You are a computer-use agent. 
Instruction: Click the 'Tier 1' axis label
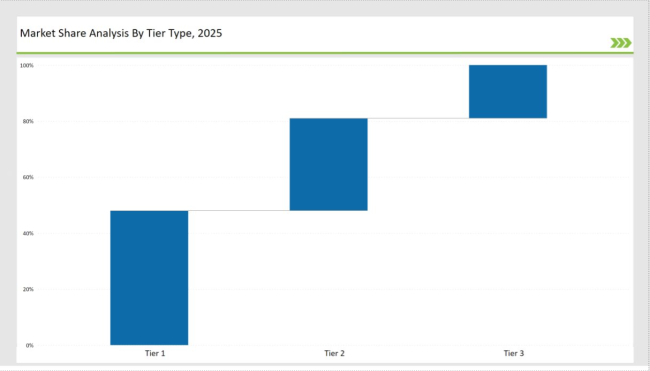pyautogui.click(x=155, y=353)
